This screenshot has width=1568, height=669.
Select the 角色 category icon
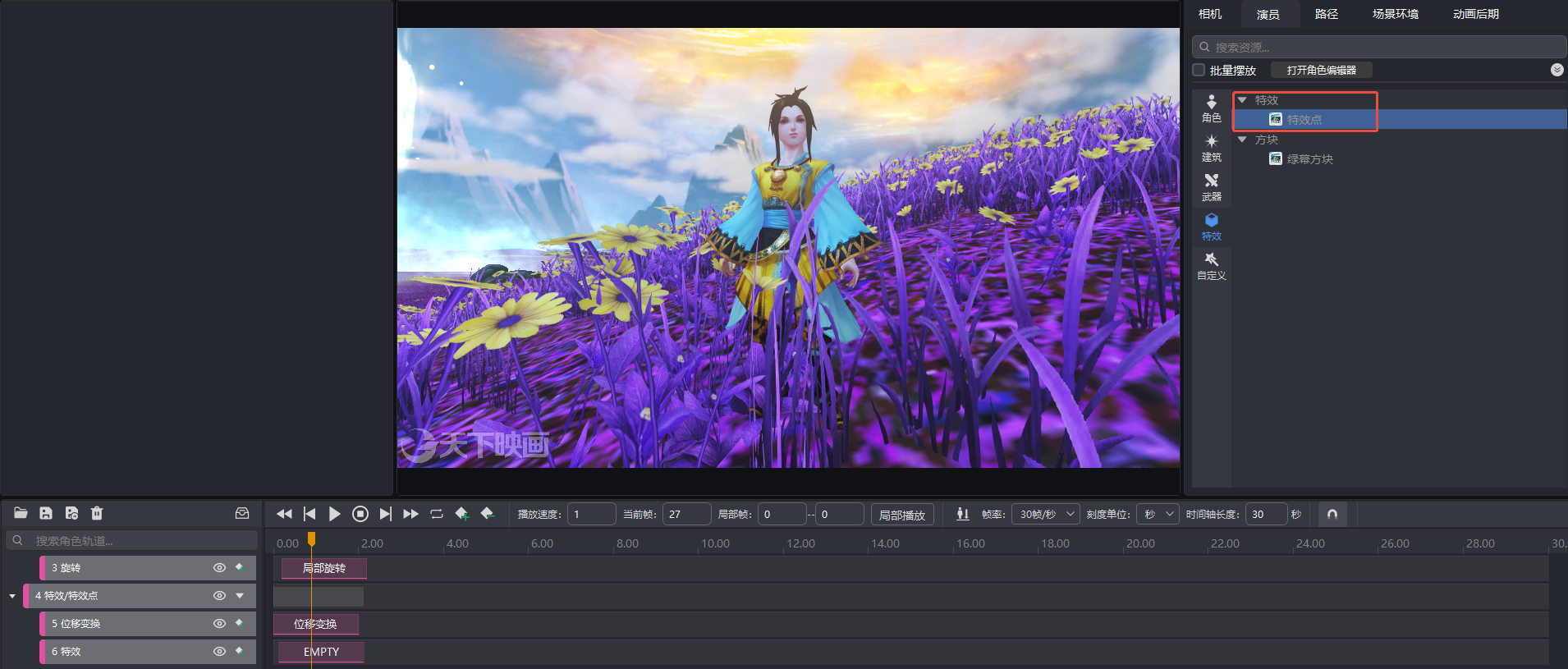tap(1212, 109)
